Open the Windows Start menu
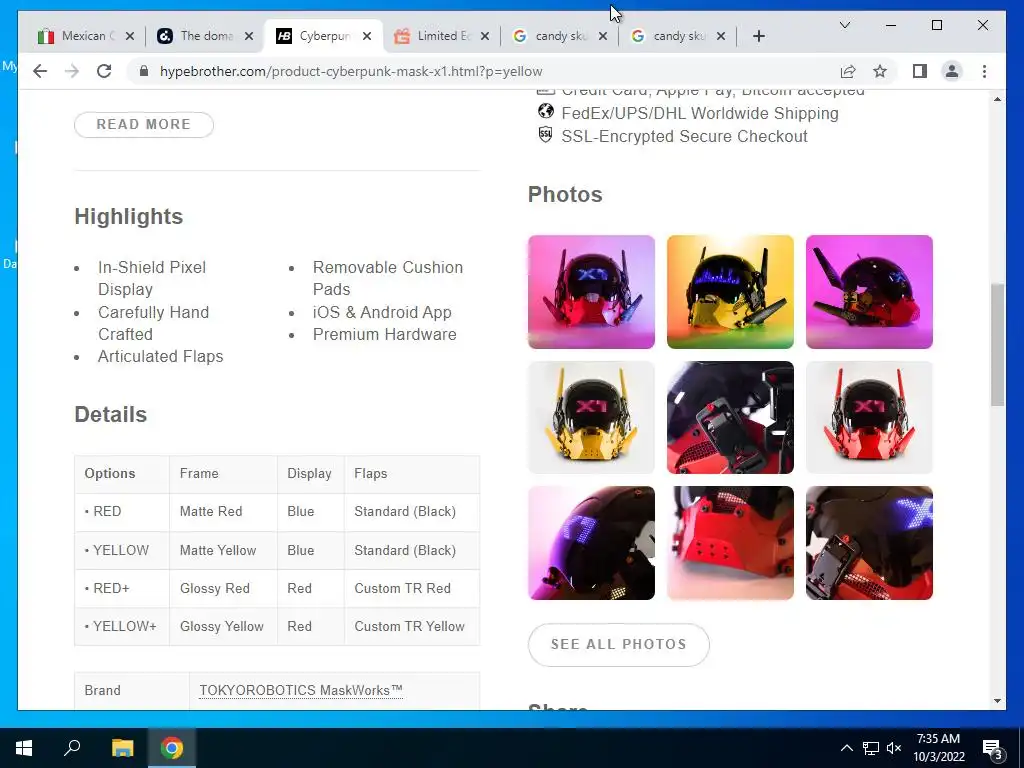1024x768 pixels. (24, 748)
